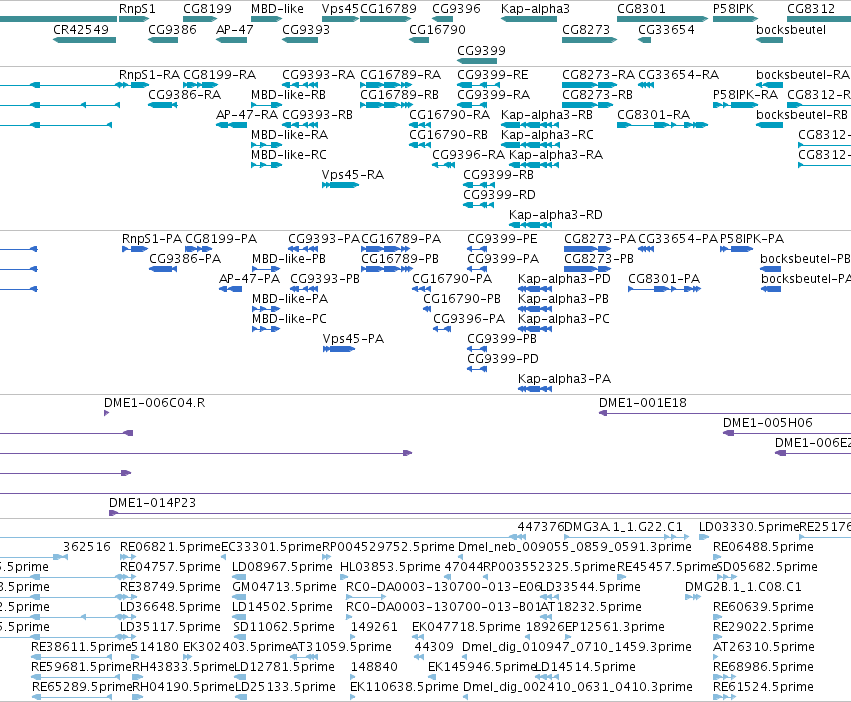This screenshot has width=851, height=702.
Task: Select the 362516 EST label
Action: point(87,547)
